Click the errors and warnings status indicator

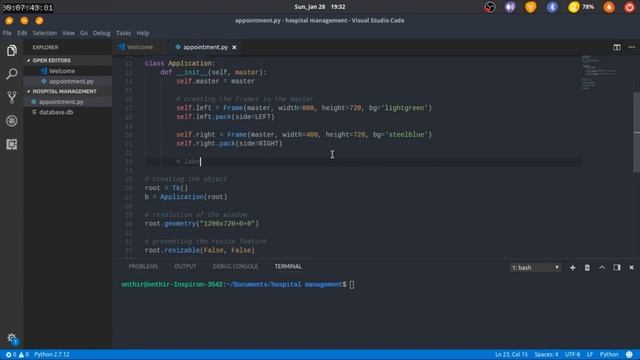17,355
